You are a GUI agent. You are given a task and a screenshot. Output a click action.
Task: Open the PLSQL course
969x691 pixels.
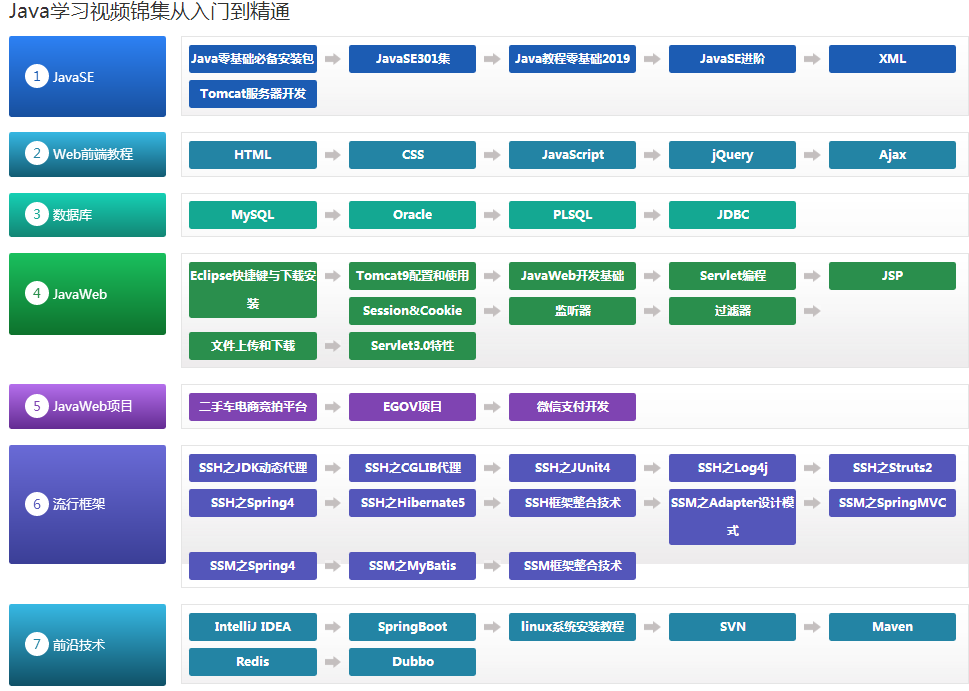click(572, 214)
